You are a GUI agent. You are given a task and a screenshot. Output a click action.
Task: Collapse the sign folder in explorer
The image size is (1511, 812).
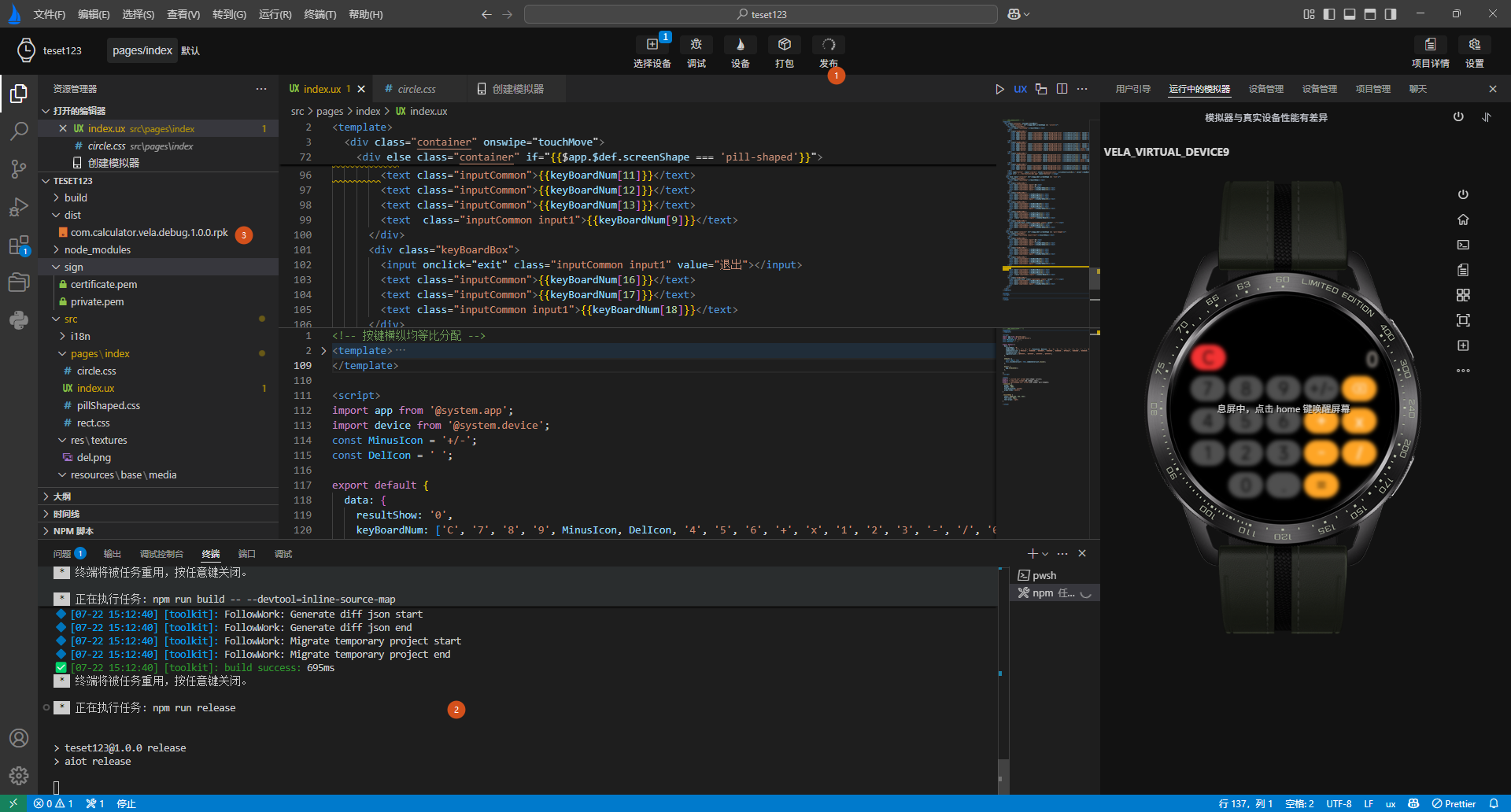tap(73, 268)
